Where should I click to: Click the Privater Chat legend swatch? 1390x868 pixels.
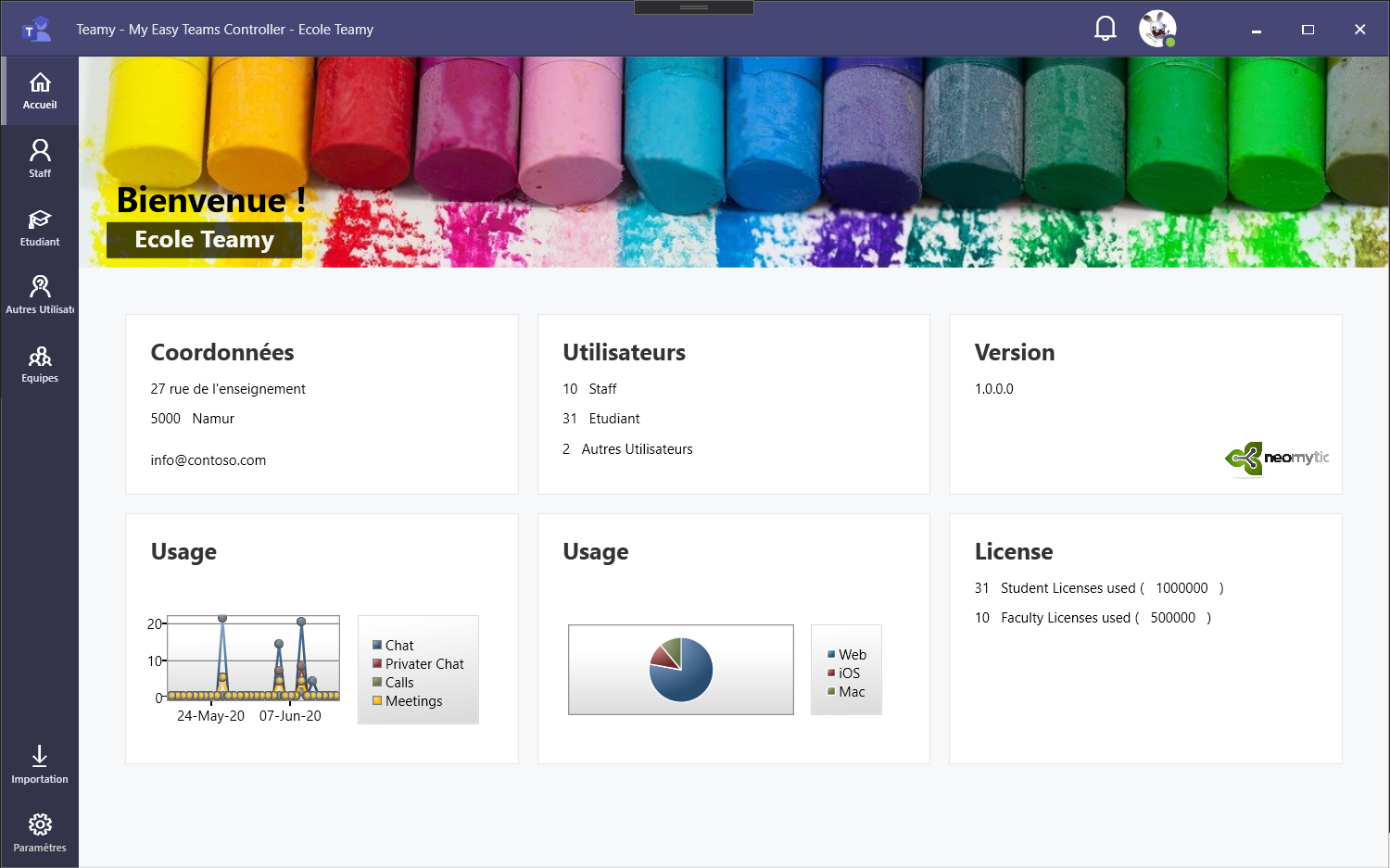click(x=377, y=663)
